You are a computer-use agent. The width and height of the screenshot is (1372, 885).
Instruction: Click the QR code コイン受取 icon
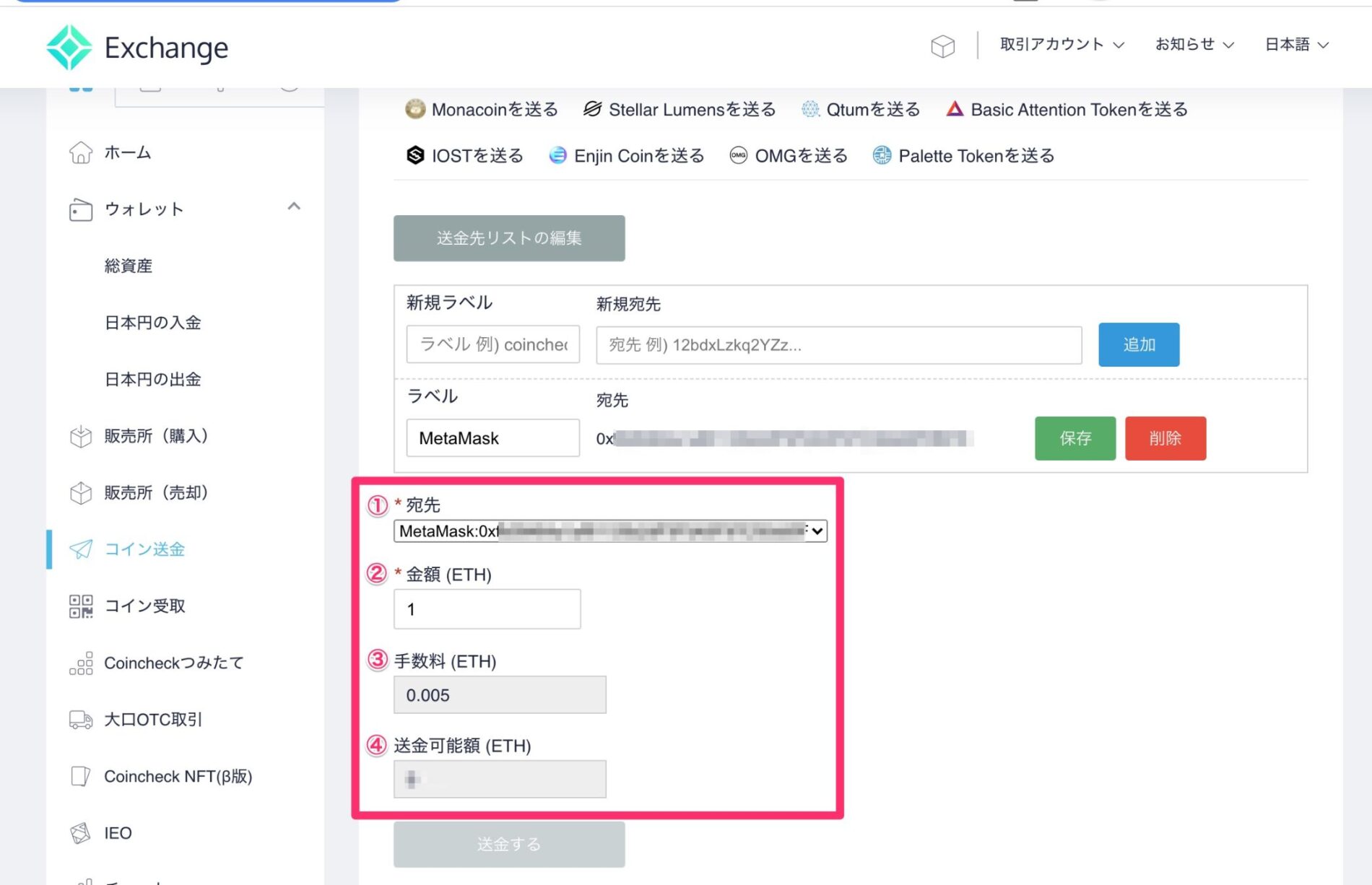point(81,606)
